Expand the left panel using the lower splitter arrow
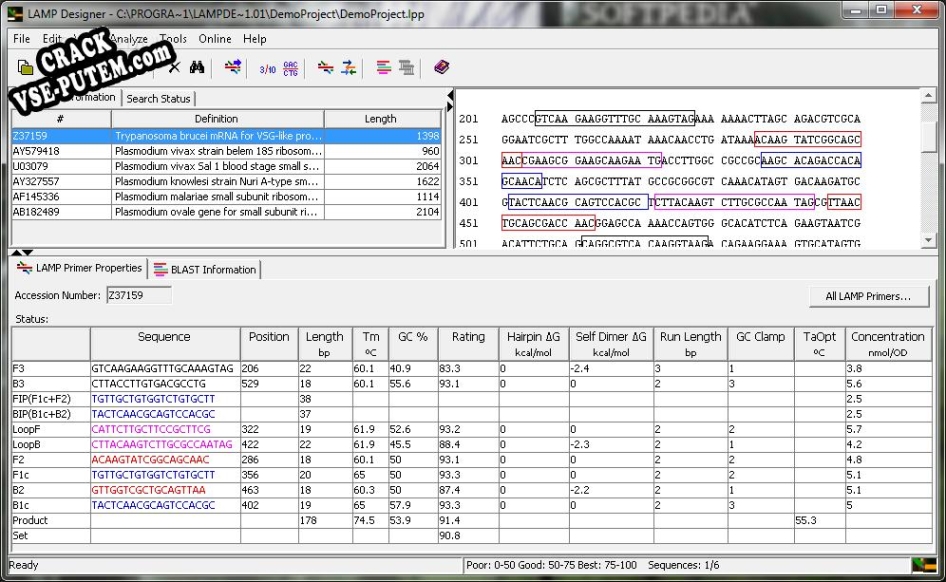The height and width of the screenshot is (582, 946). point(450,107)
